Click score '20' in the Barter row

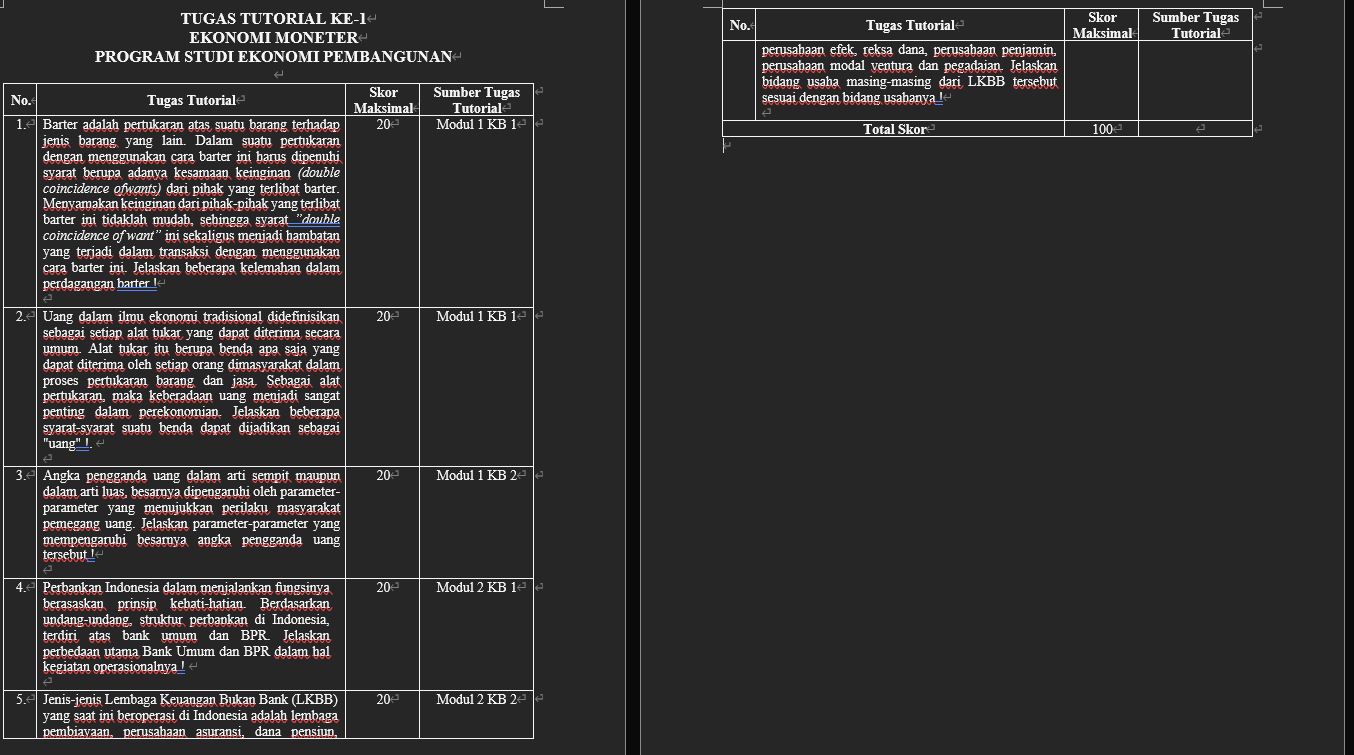383,124
